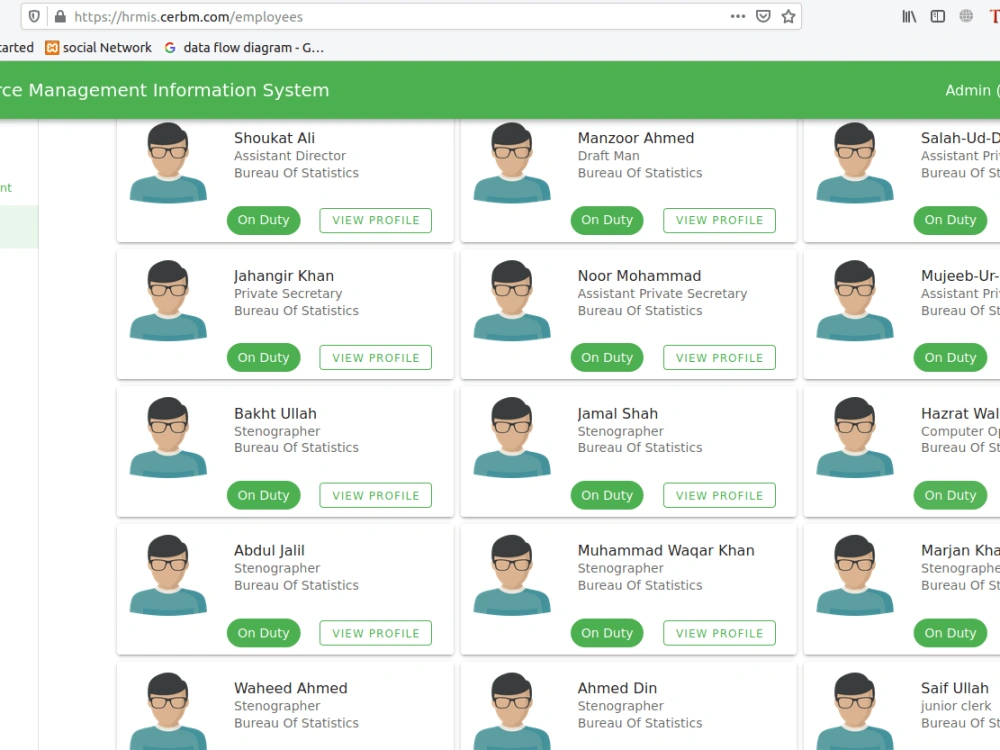This screenshot has width=1000, height=750.
Task: Click Hazrat Wal's avatar image
Action: [855, 438]
